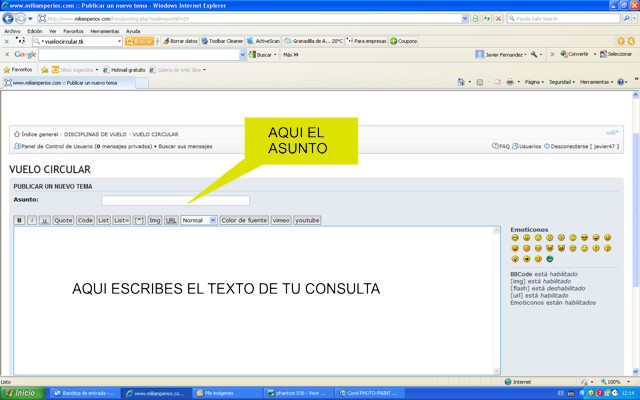
Task: Open the Windows Inicio start button
Action: (x=22, y=393)
